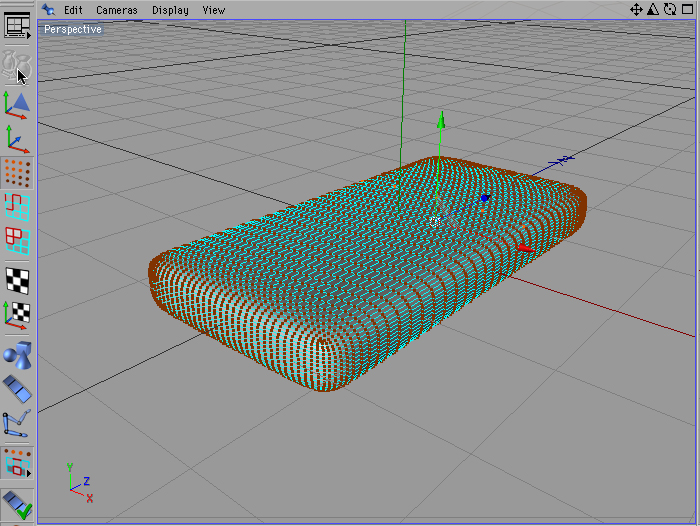Click the Perspective view label
The image size is (700, 526).
tap(72, 29)
